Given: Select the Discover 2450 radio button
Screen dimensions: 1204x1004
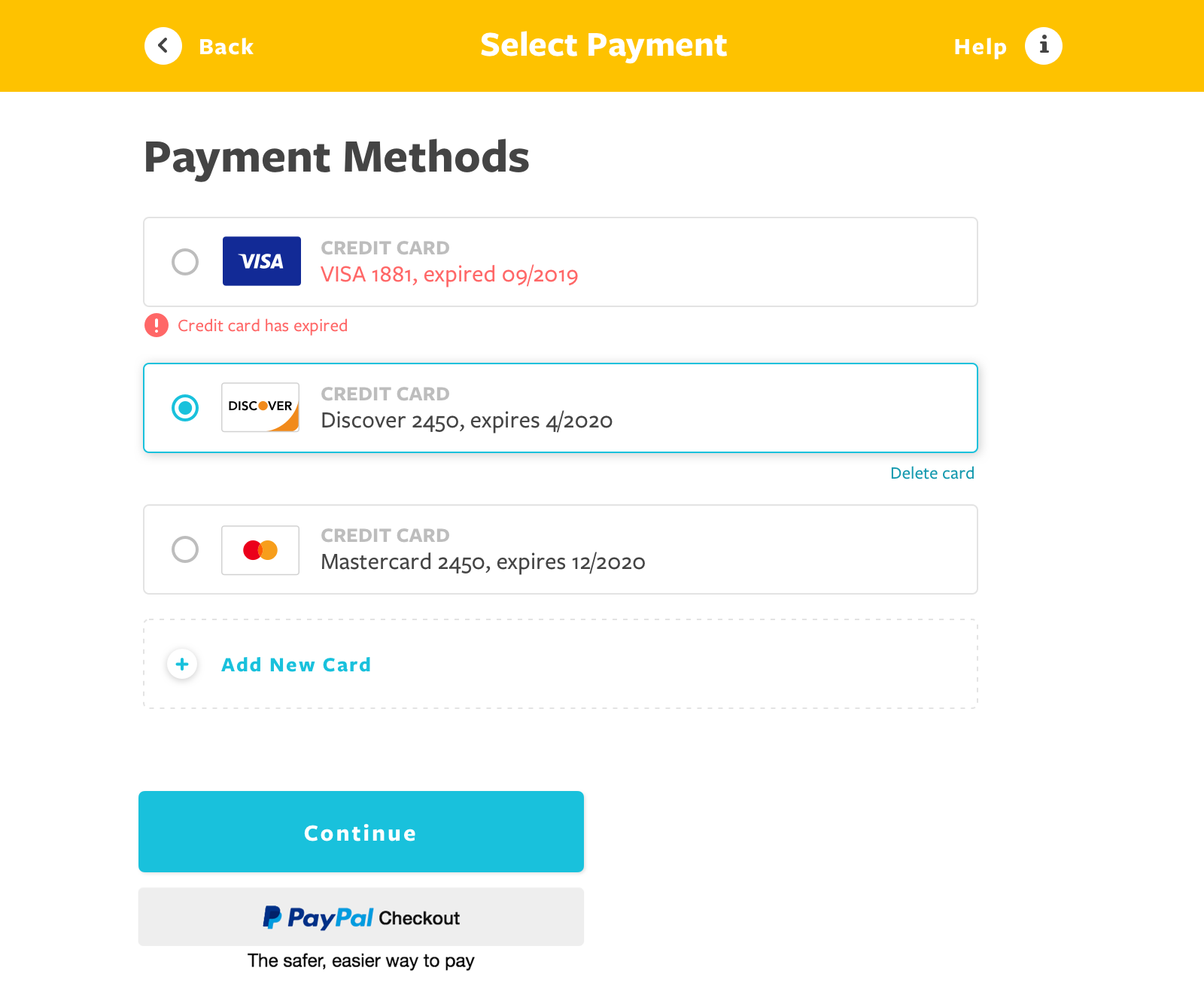Looking at the screenshot, I should point(185,408).
